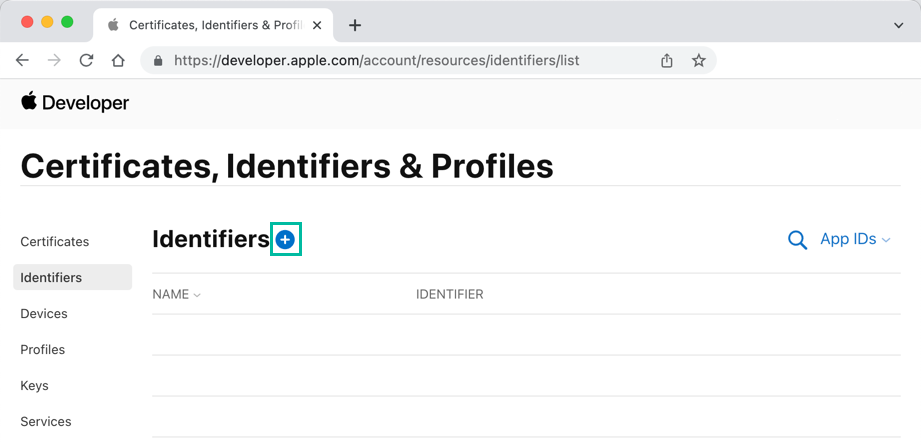Open the App IDs filter dropdown
The image size is (921, 445).
[x=854, y=239]
